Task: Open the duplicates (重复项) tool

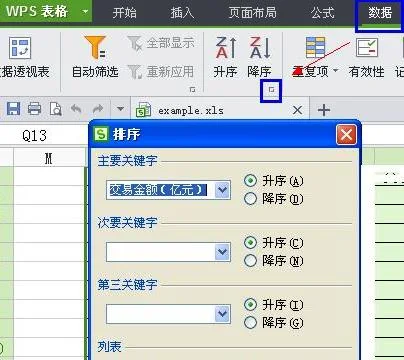Action: point(315,57)
